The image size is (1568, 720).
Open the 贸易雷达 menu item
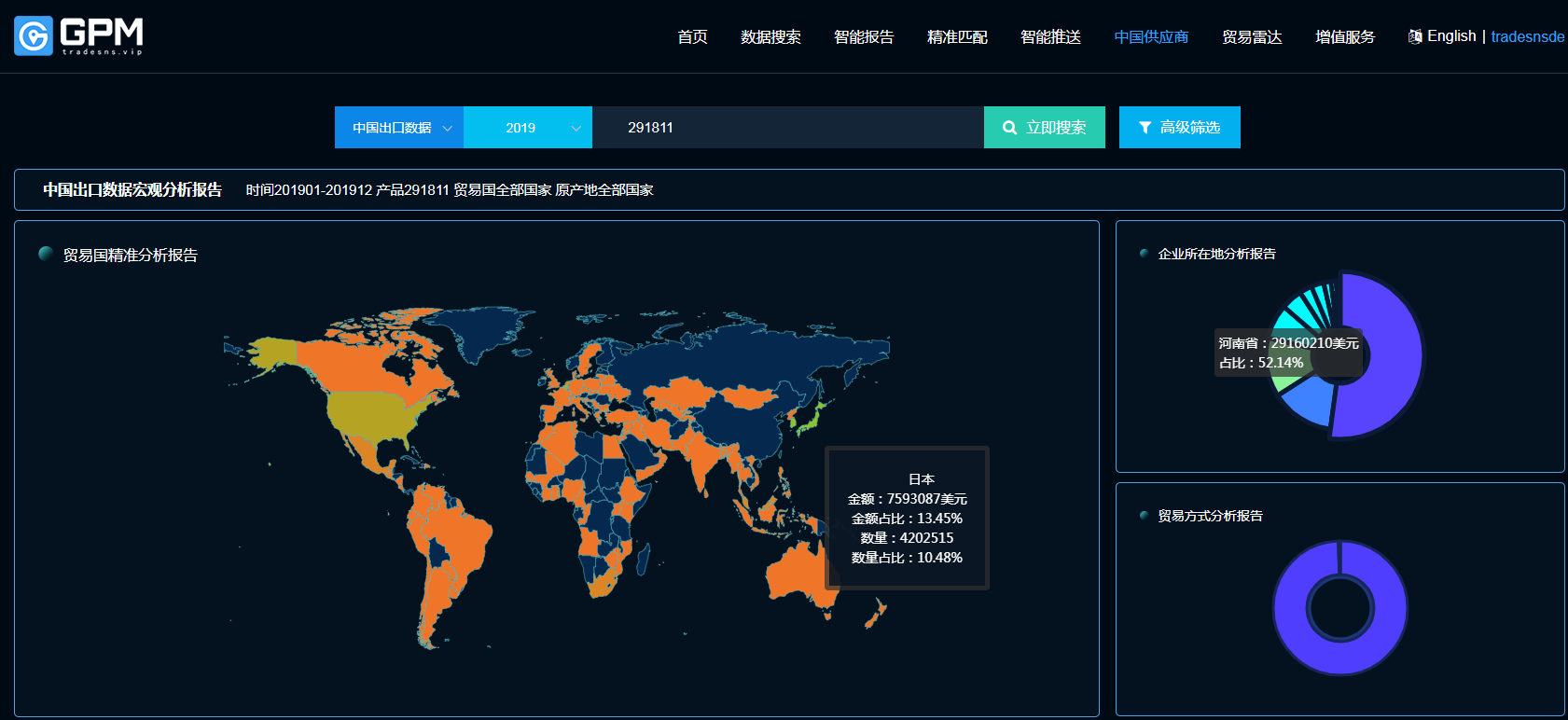[1252, 37]
